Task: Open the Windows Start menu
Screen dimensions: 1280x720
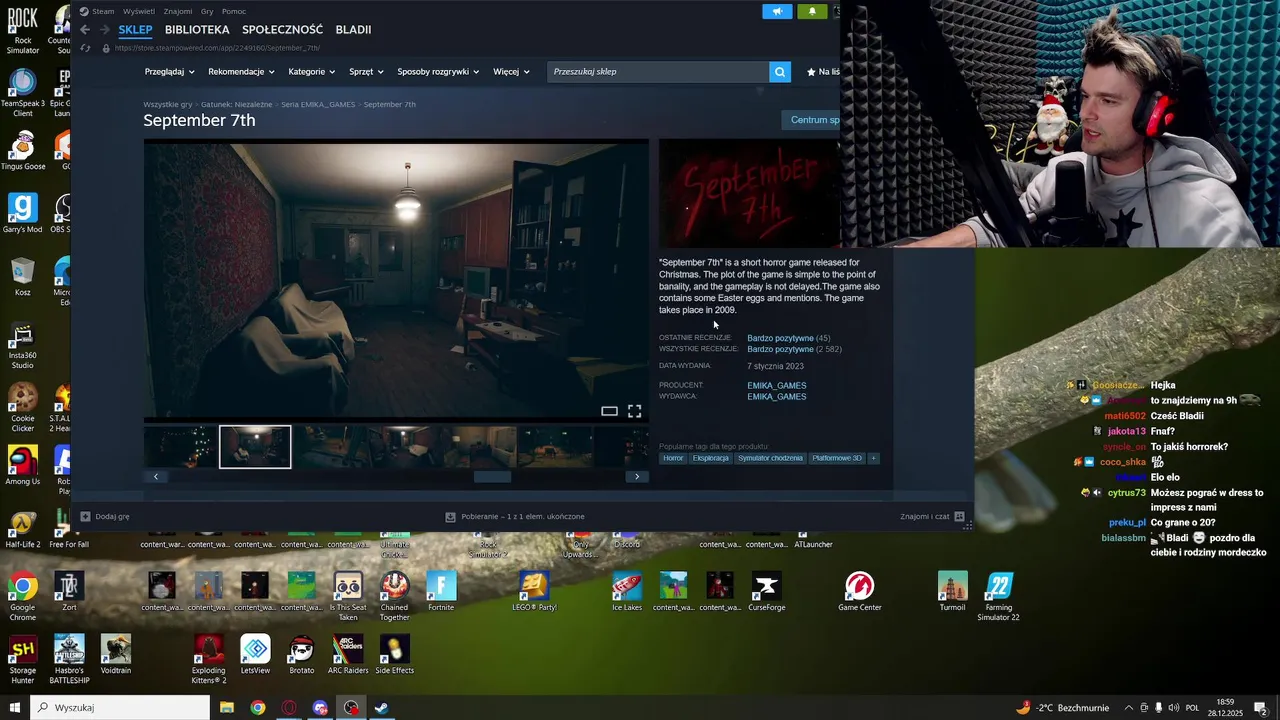Action: click(14, 708)
